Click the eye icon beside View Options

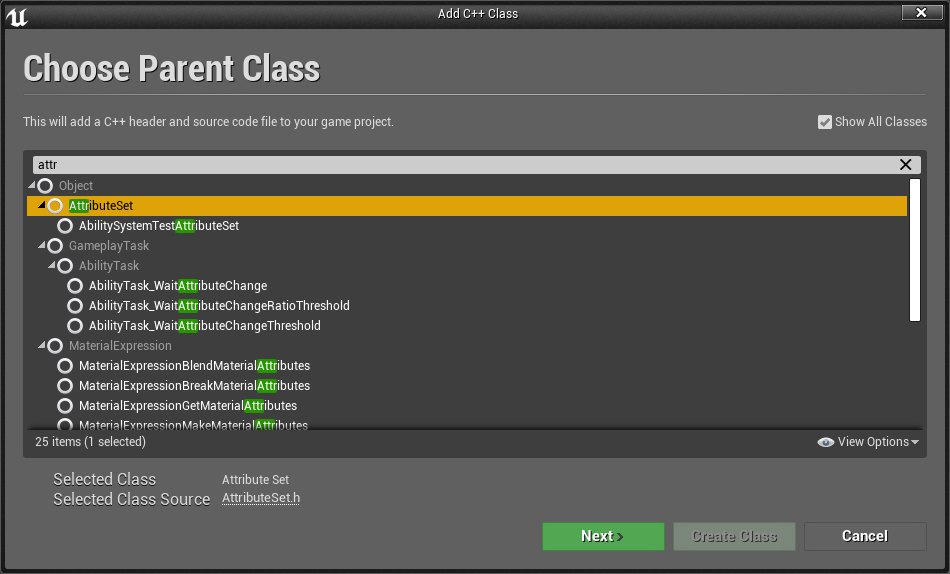tap(825, 442)
